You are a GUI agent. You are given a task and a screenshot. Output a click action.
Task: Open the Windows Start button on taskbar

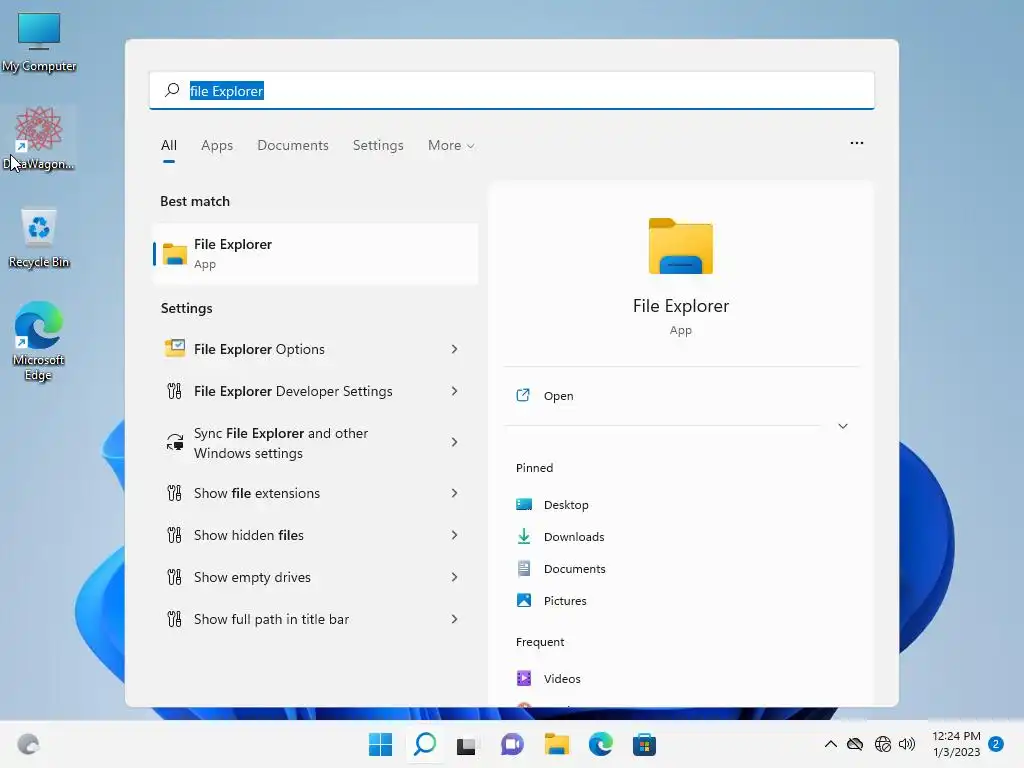pos(380,744)
